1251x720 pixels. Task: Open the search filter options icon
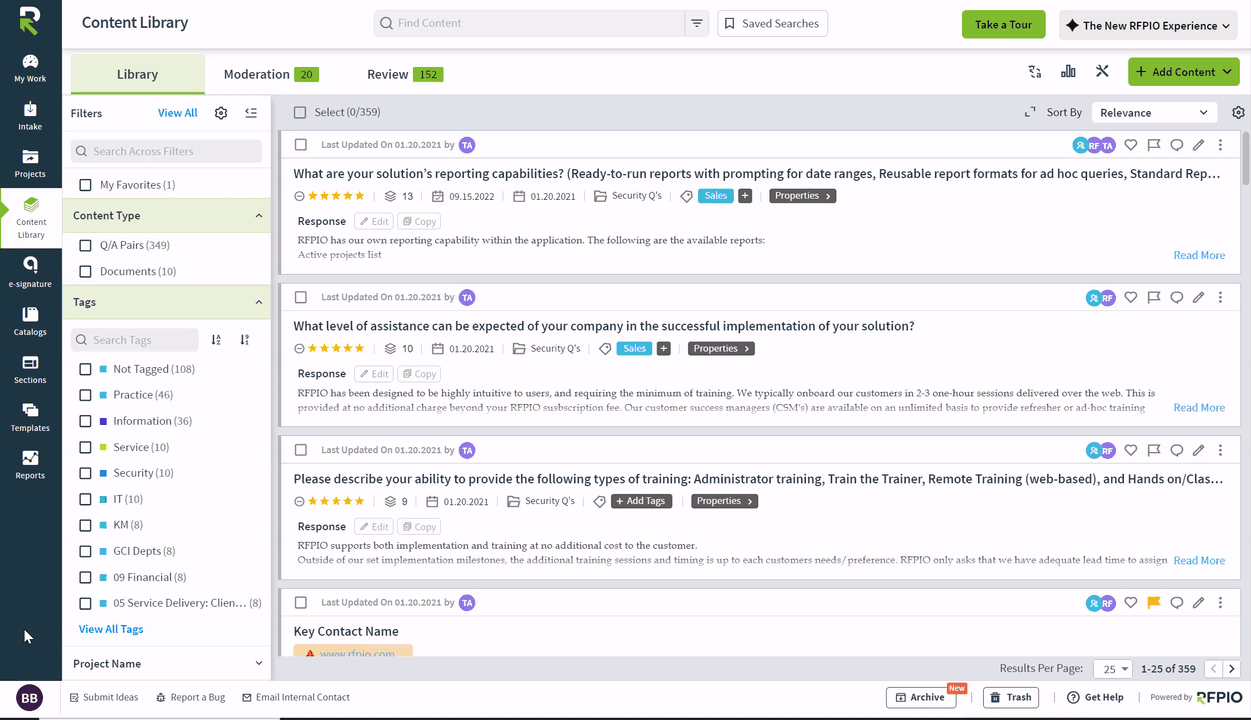697,23
